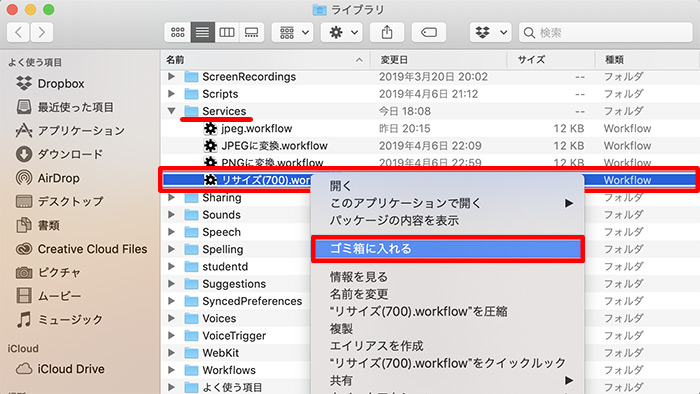Expand the Spelling folder
The image size is (700, 394).
(x=171, y=249)
